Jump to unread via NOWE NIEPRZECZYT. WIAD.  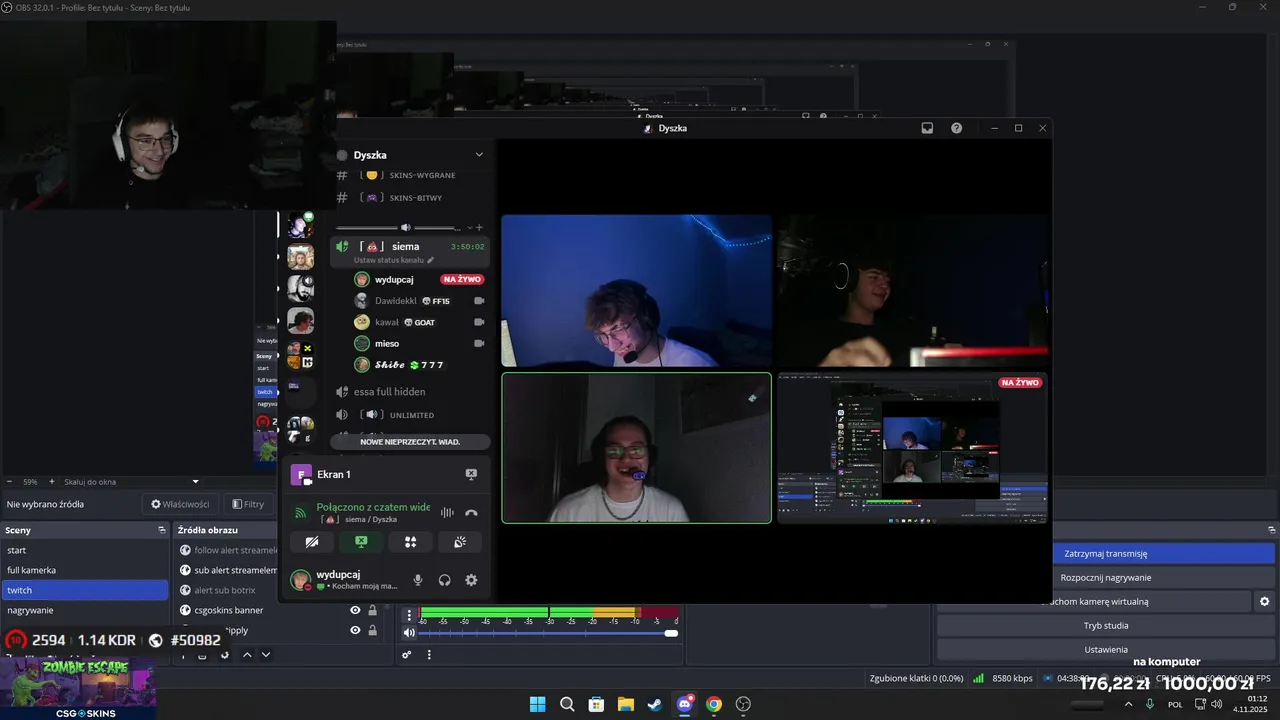pyautogui.click(x=410, y=442)
